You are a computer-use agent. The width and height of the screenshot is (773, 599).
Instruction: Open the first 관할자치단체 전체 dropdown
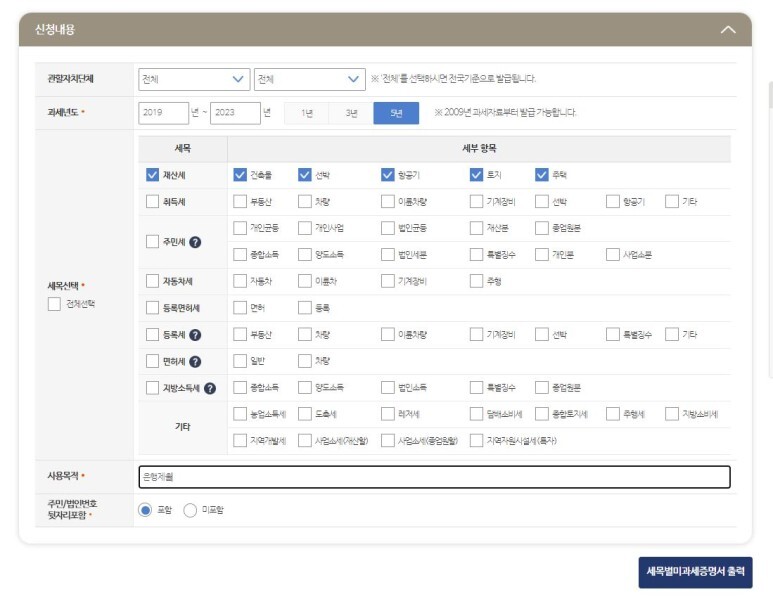[194, 79]
